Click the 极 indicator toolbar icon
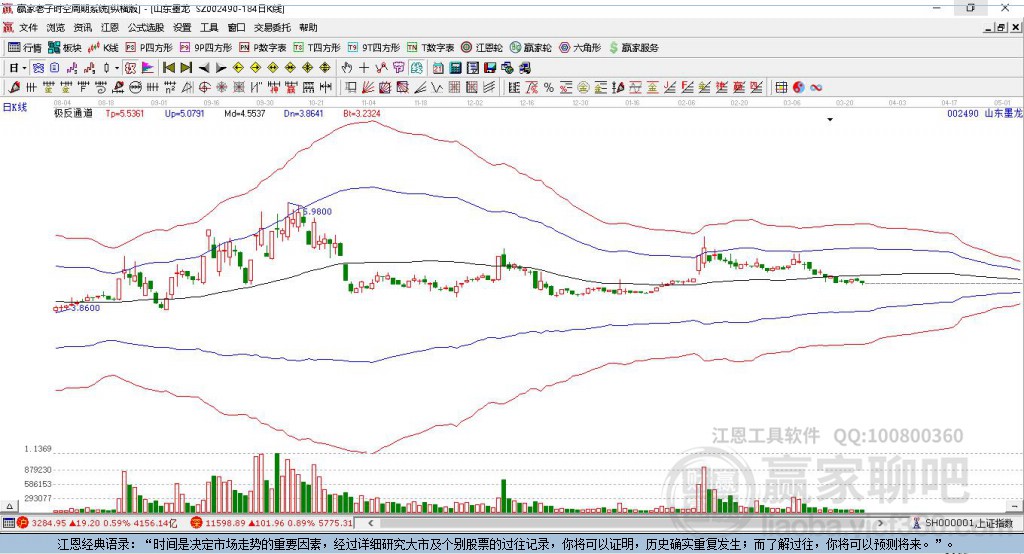The height and width of the screenshot is (554, 1024). [x=130, y=68]
